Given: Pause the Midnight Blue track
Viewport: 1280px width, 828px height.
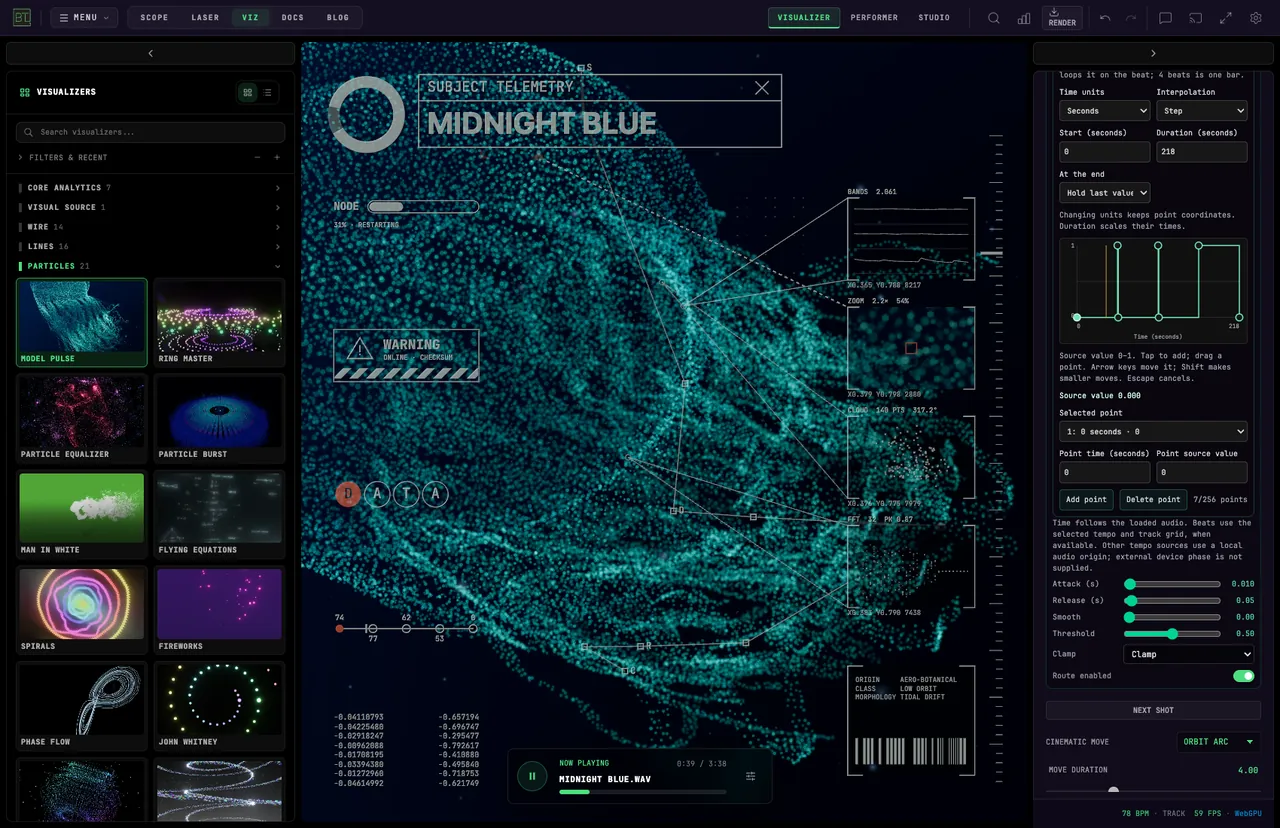Looking at the screenshot, I should [532, 776].
